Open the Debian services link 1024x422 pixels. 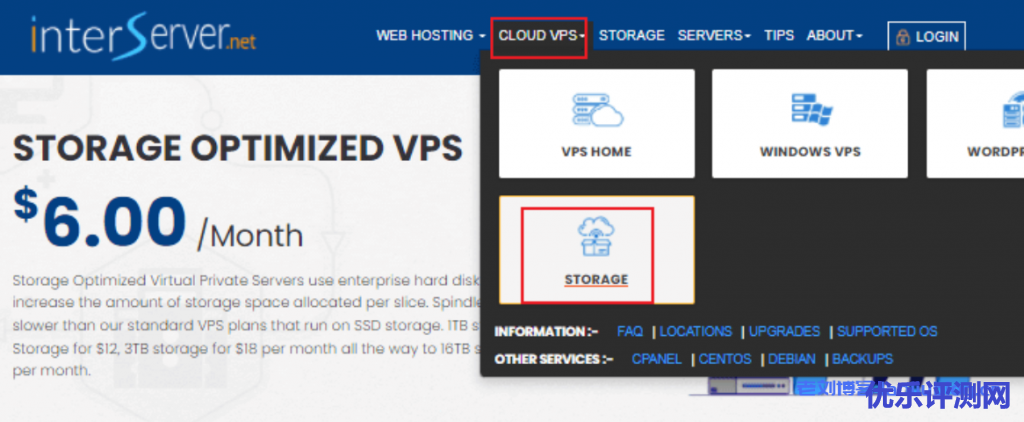792,359
